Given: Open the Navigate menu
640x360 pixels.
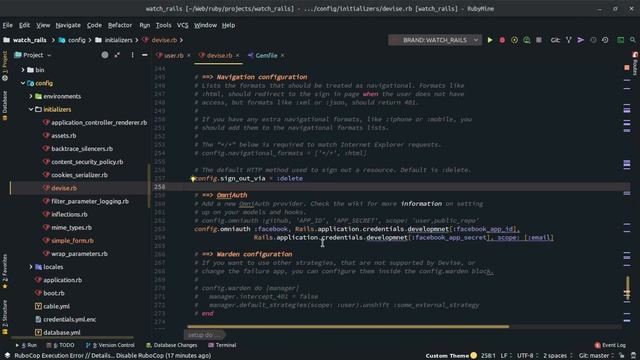Looking at the screenshot, I should 68,25.
